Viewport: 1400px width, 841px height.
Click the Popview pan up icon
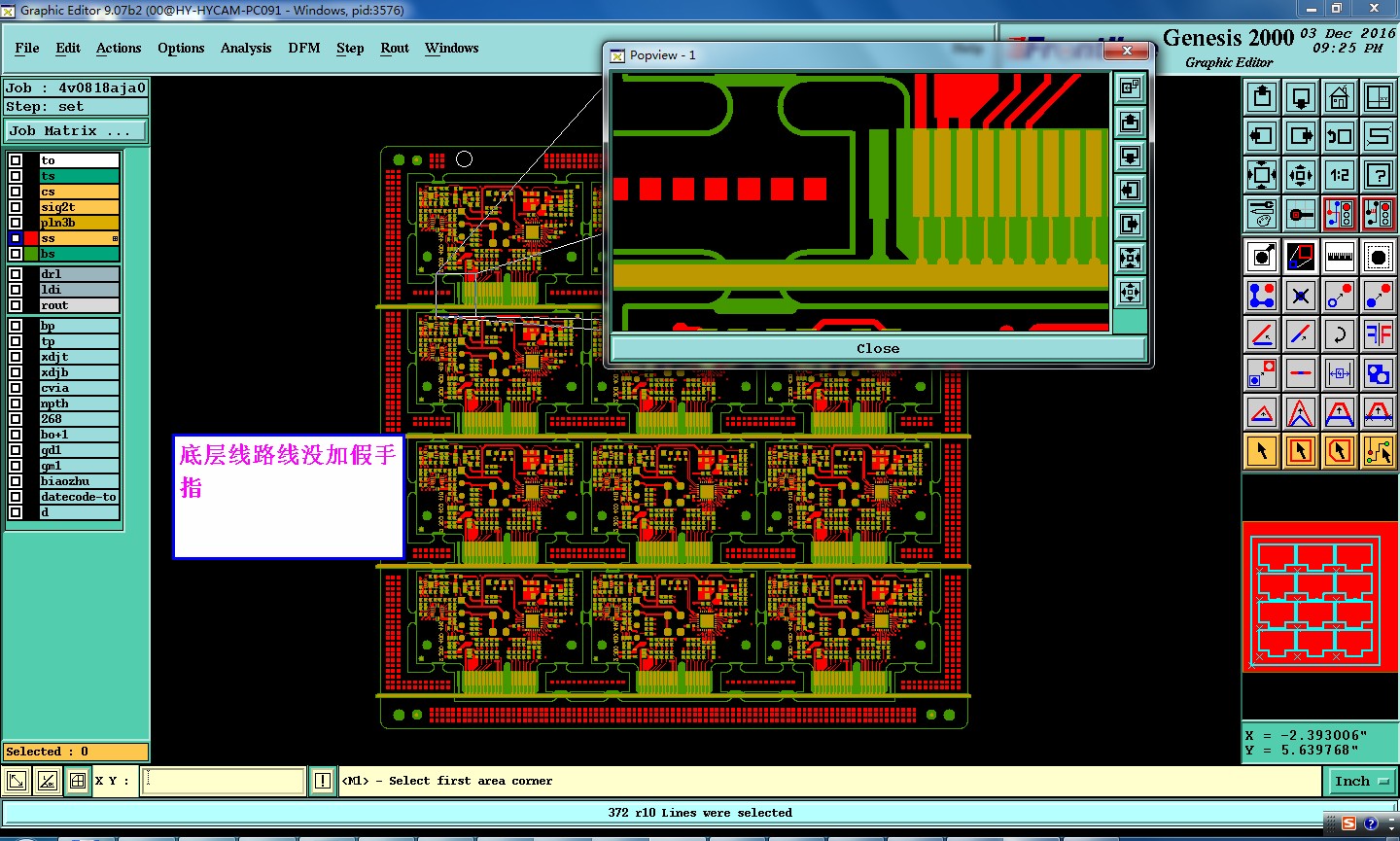tap(1130, 122)
